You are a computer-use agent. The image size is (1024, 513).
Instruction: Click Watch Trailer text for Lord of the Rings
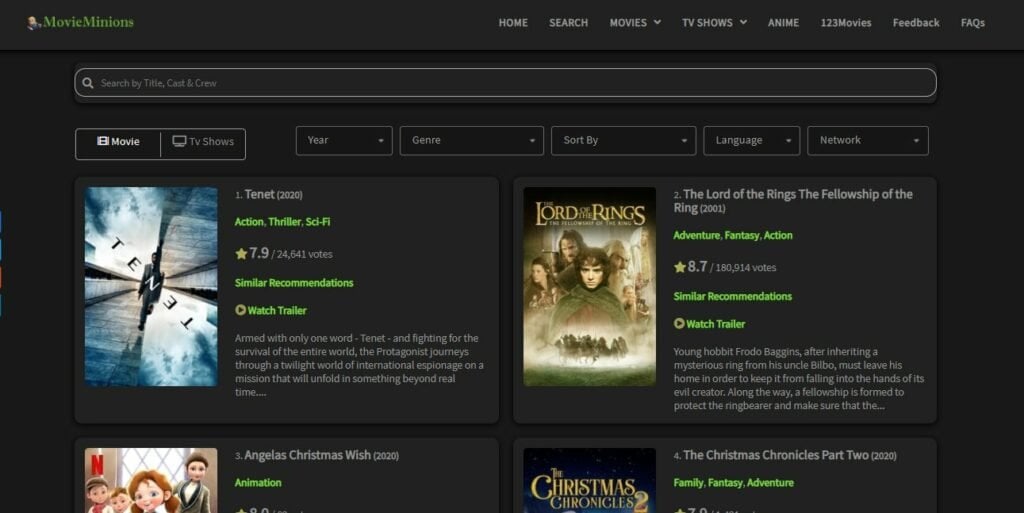point(716,324)
